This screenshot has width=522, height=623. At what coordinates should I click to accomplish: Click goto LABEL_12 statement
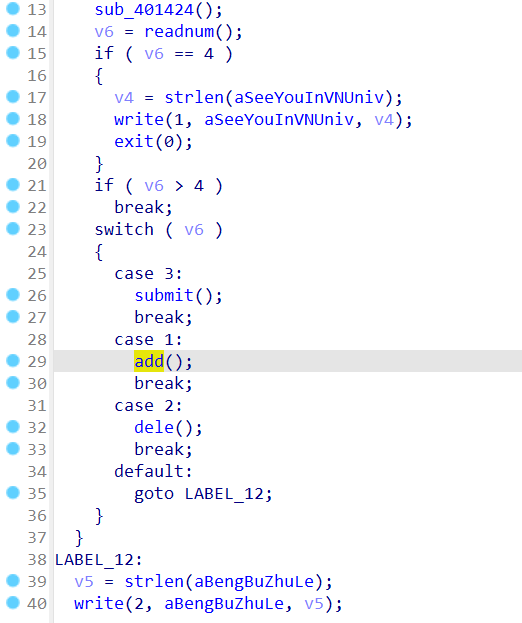(203, 494)
